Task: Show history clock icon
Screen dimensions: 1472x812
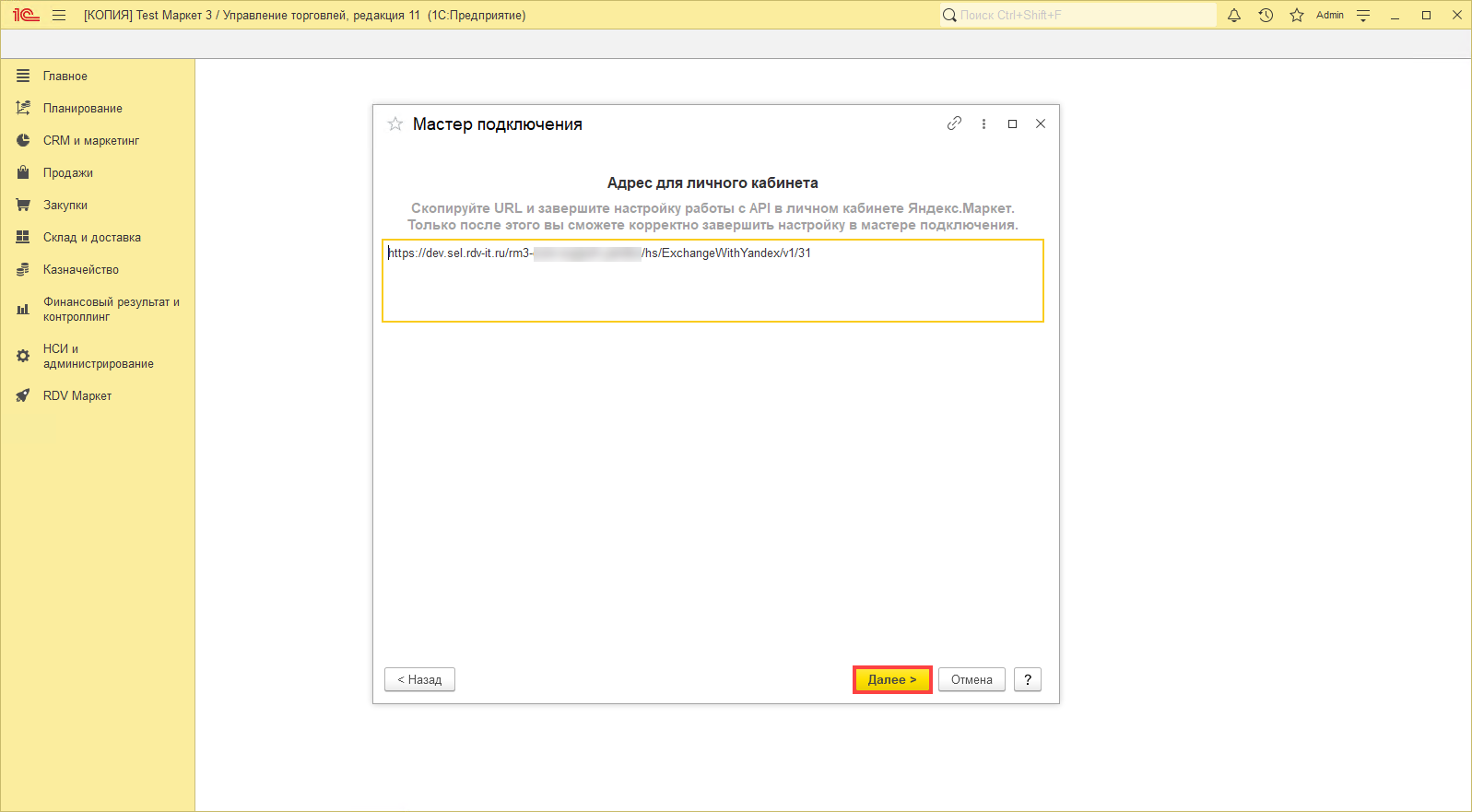Action: [x=1266, y=15]
